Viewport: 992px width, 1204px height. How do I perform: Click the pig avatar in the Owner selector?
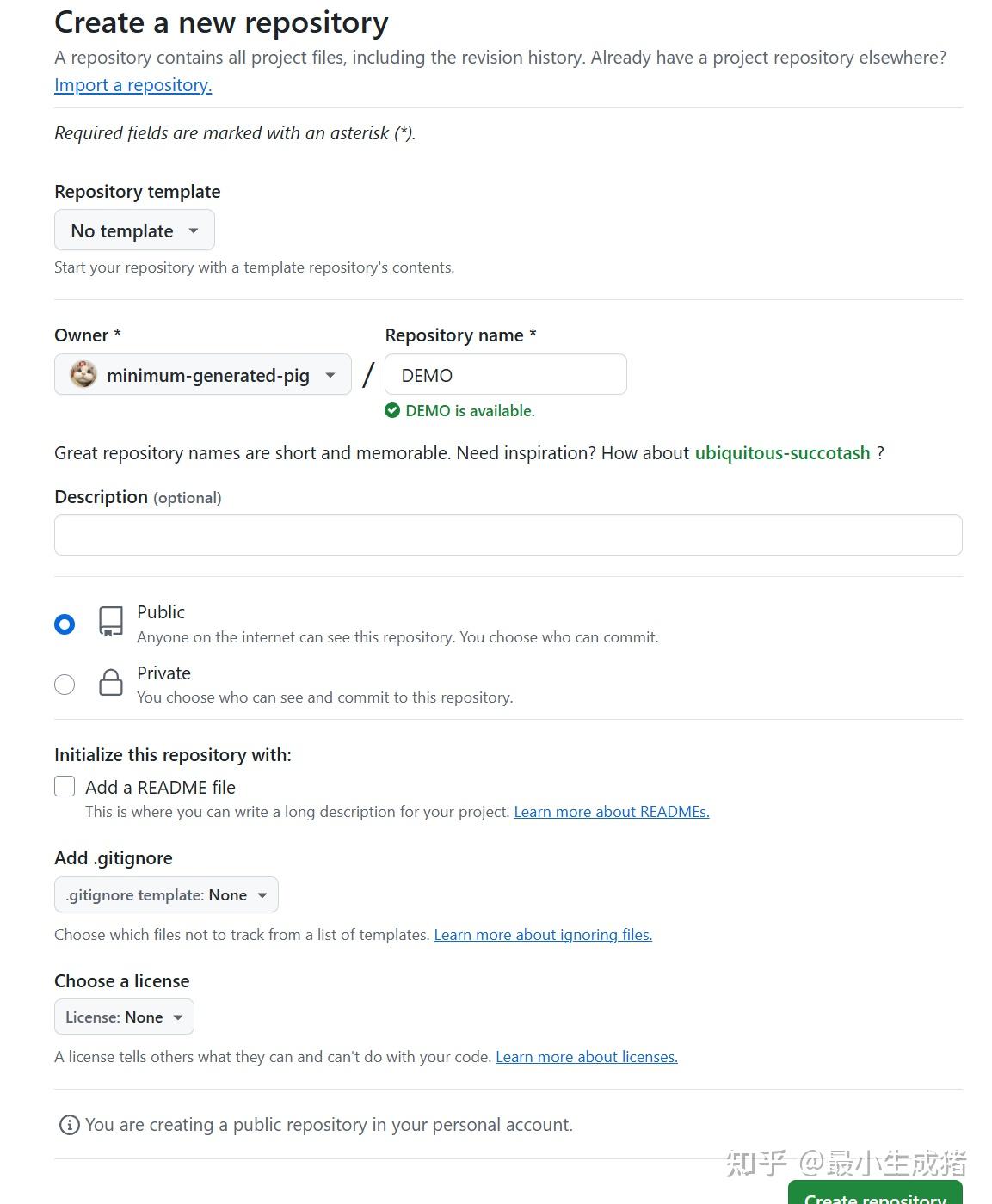click(82, 375)
